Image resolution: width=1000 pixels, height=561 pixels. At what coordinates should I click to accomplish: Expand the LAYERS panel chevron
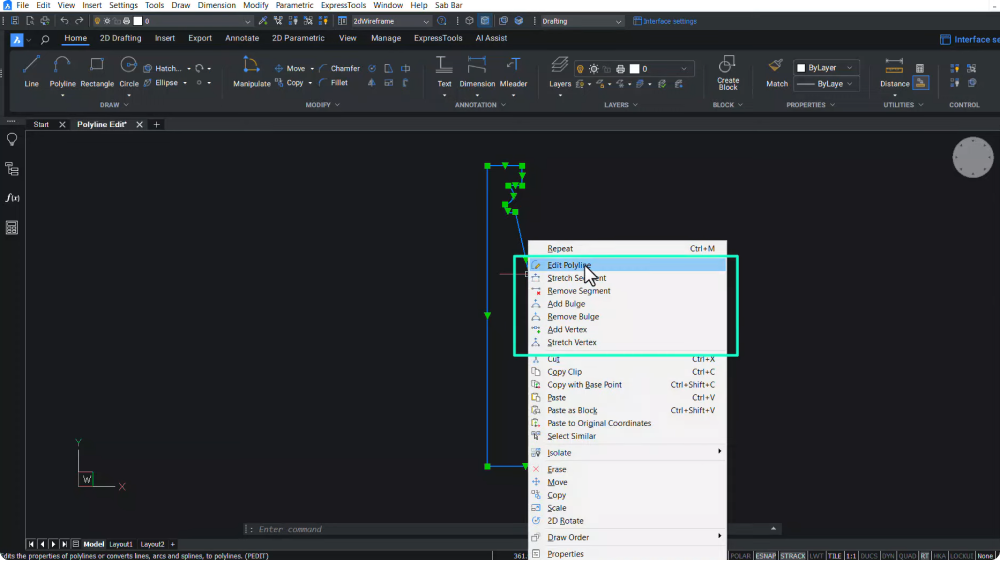click(x=635, y=105)
